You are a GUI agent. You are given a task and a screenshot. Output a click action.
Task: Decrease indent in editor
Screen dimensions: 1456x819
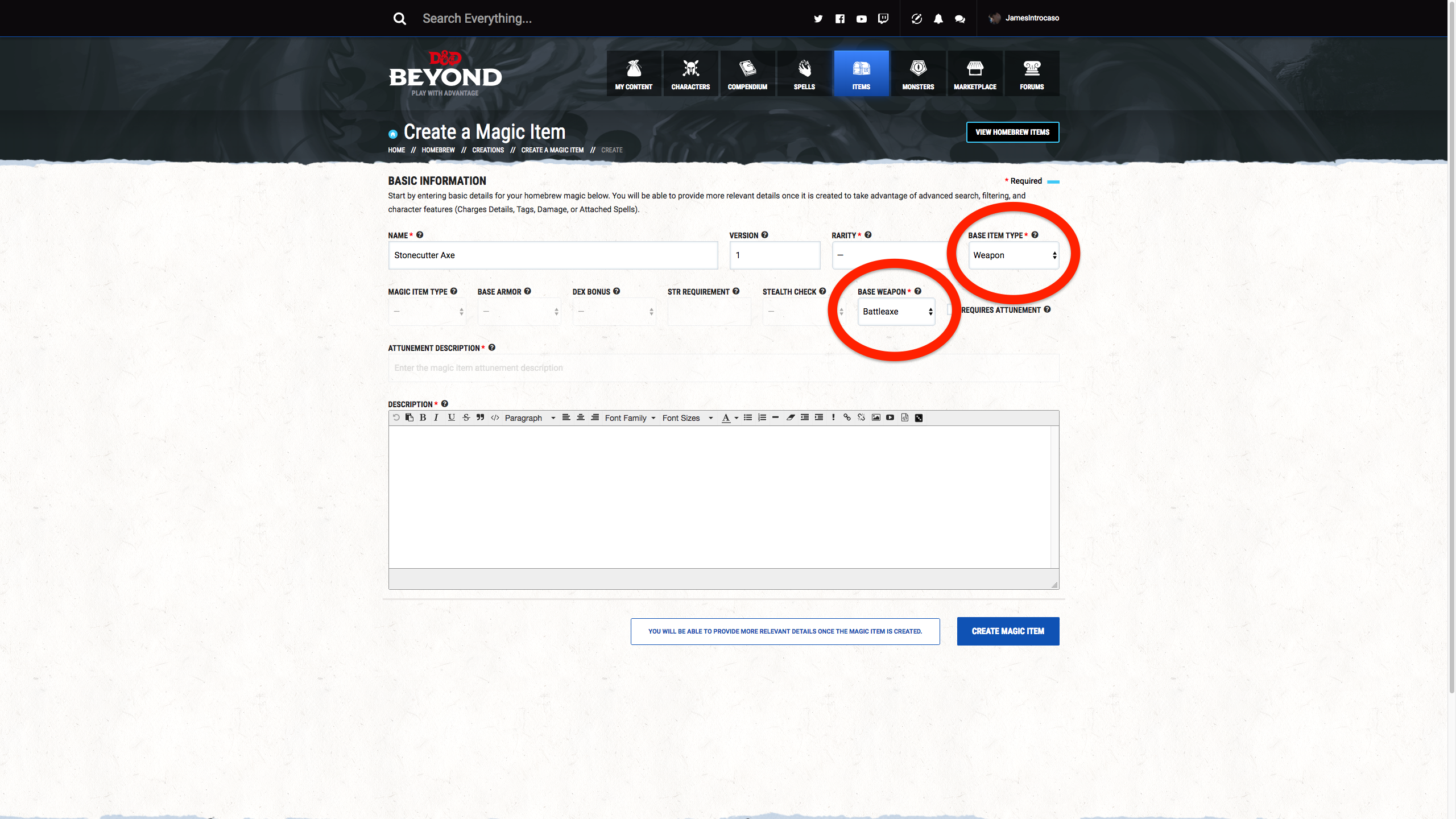coord(805,417)
